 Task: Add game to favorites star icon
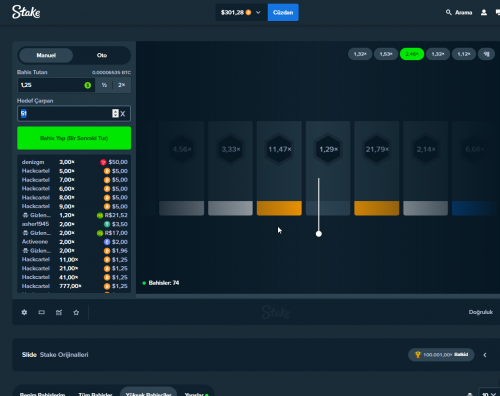(76, 312)
